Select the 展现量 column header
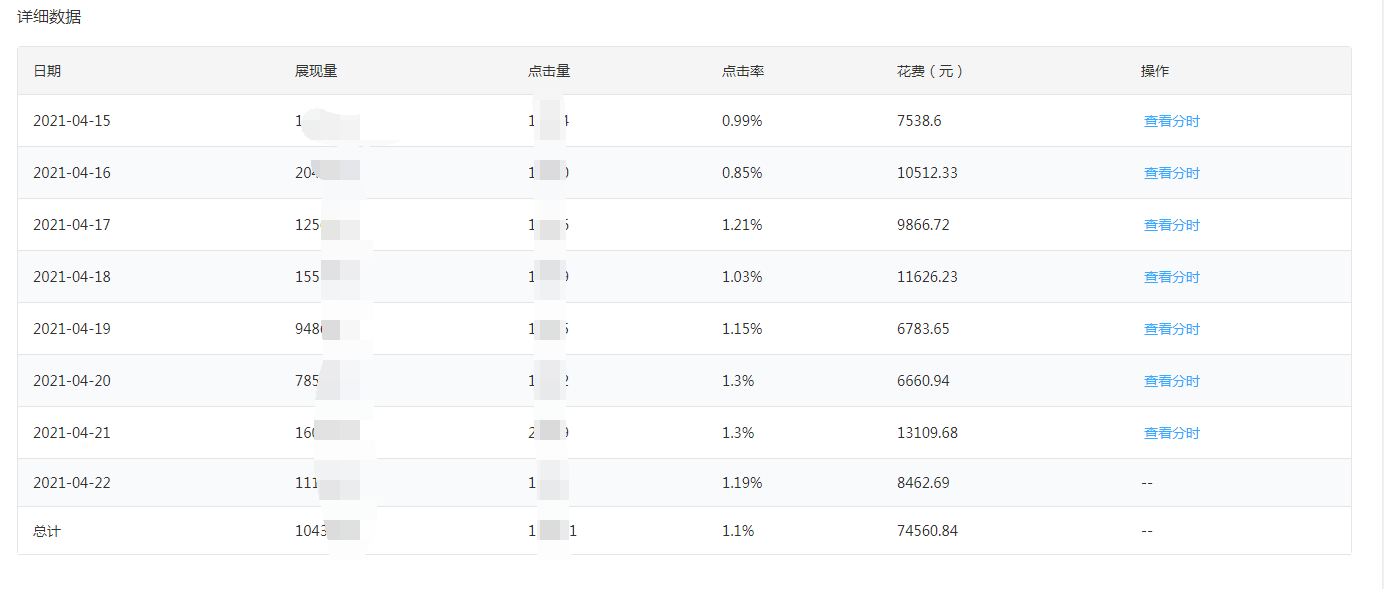Screen dimensions: 1384x589 tap(316, 71)
